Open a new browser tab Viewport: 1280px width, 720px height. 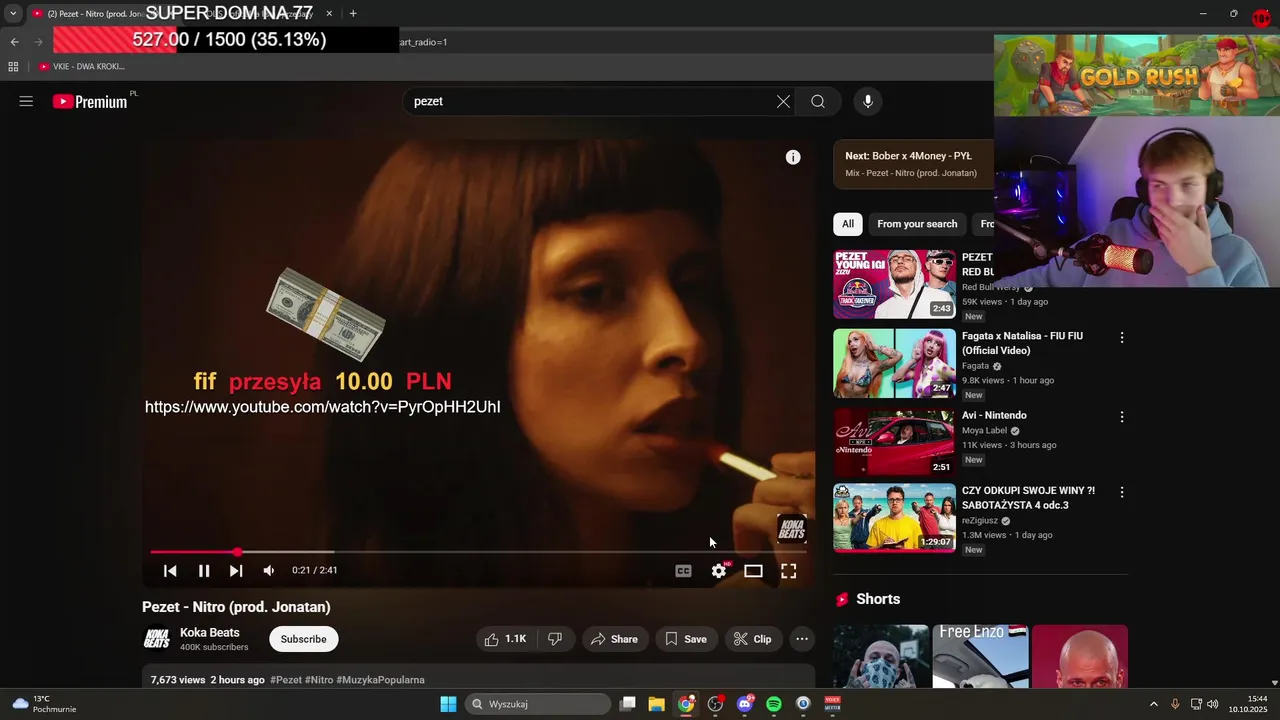pyautogui.click(x=353, y=14)
